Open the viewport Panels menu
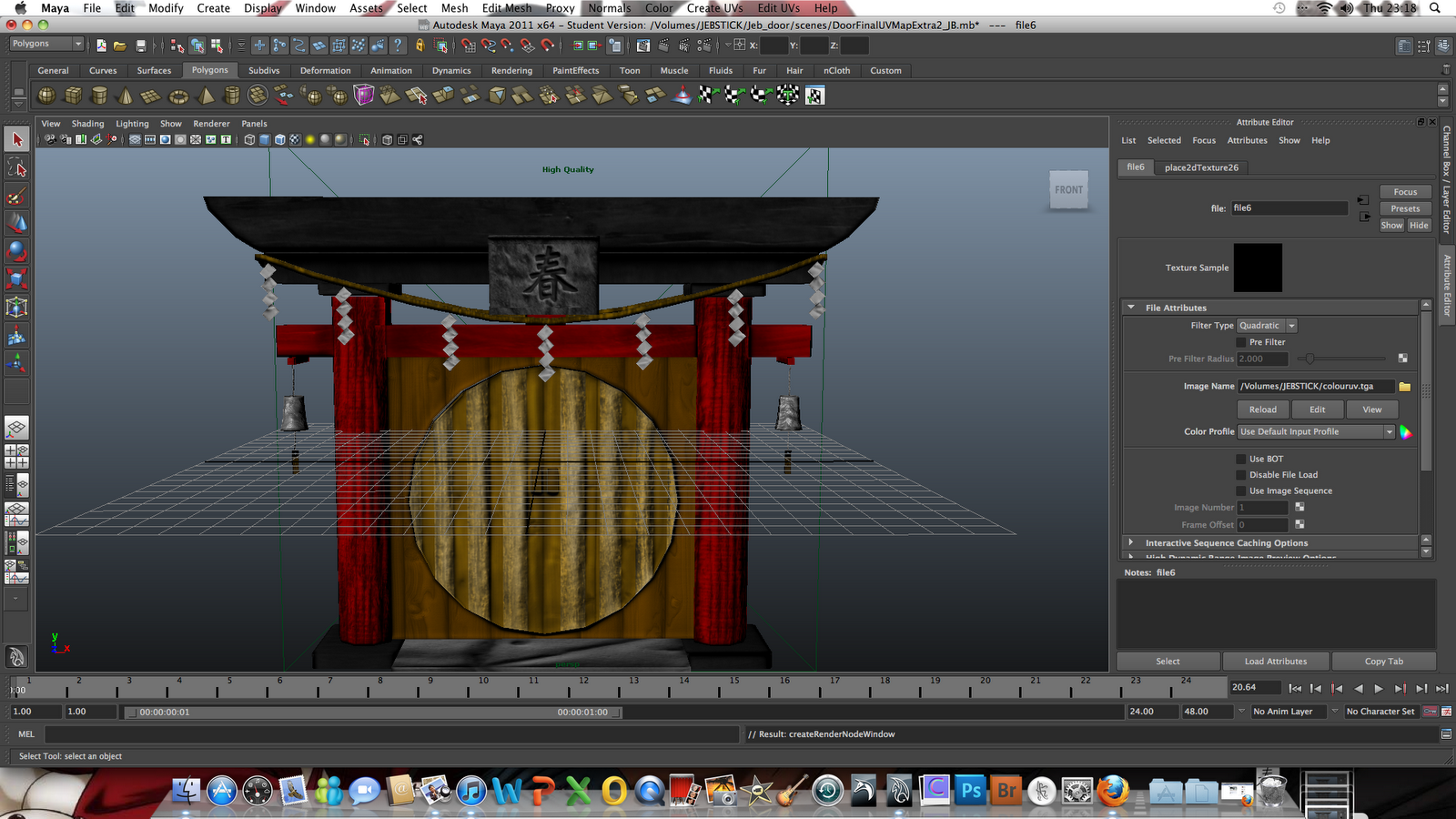Screen dimensions: 1456x819 click(x=254, y=124)
